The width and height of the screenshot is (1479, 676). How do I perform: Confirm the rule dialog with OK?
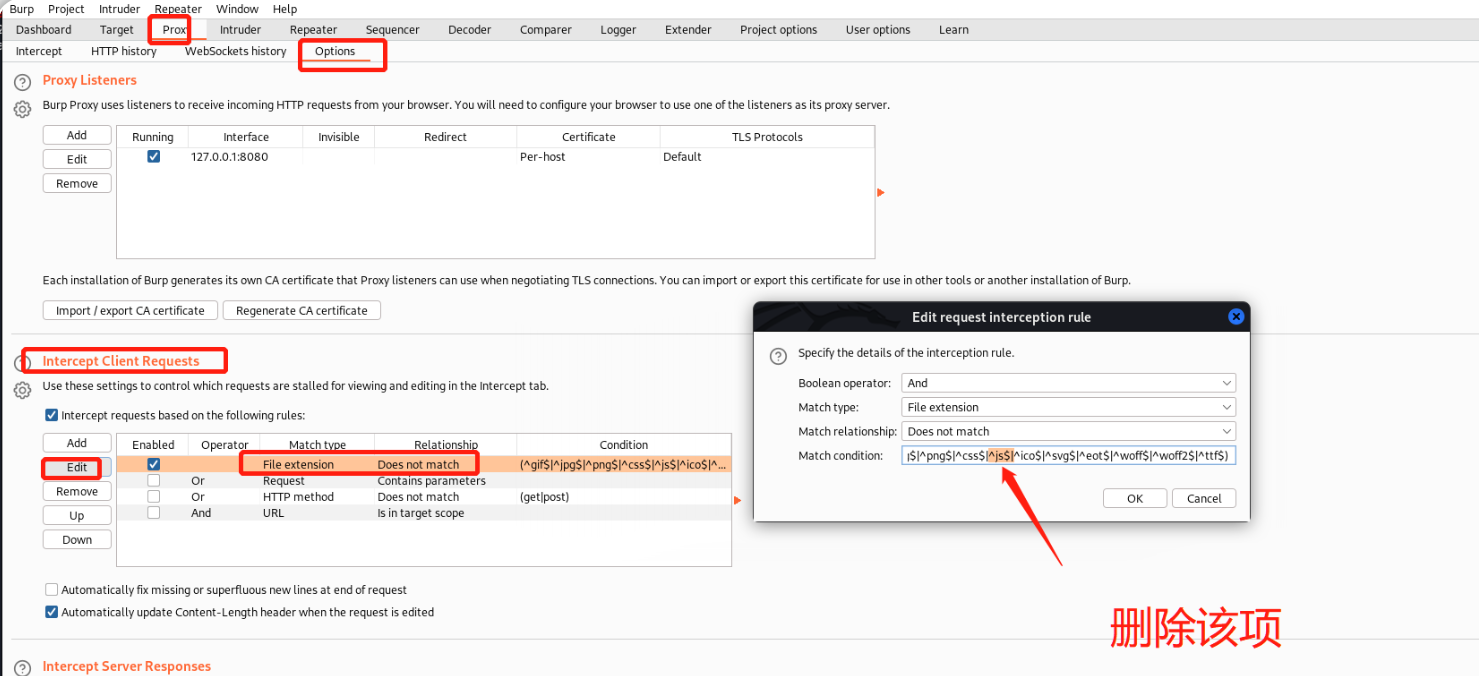pyautogui.click(x=1135, y=498)
